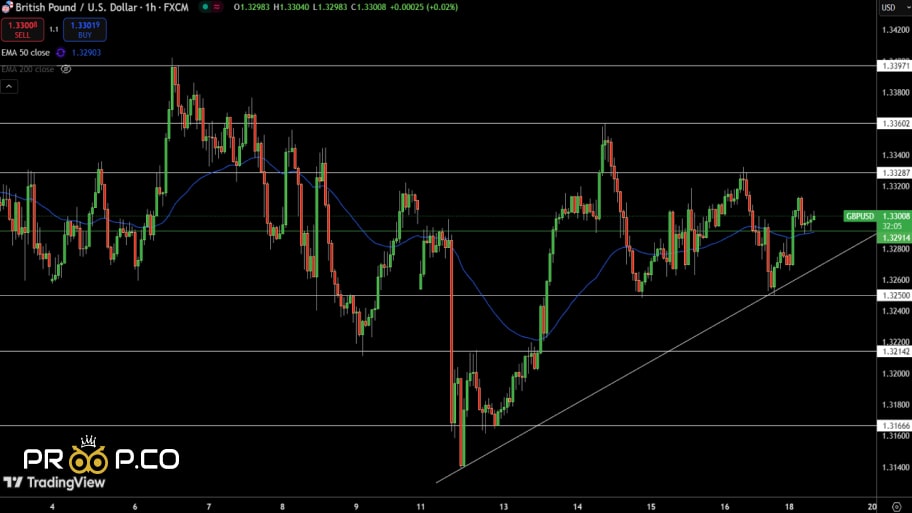Click date label 6 on time axis

point(135,507)
